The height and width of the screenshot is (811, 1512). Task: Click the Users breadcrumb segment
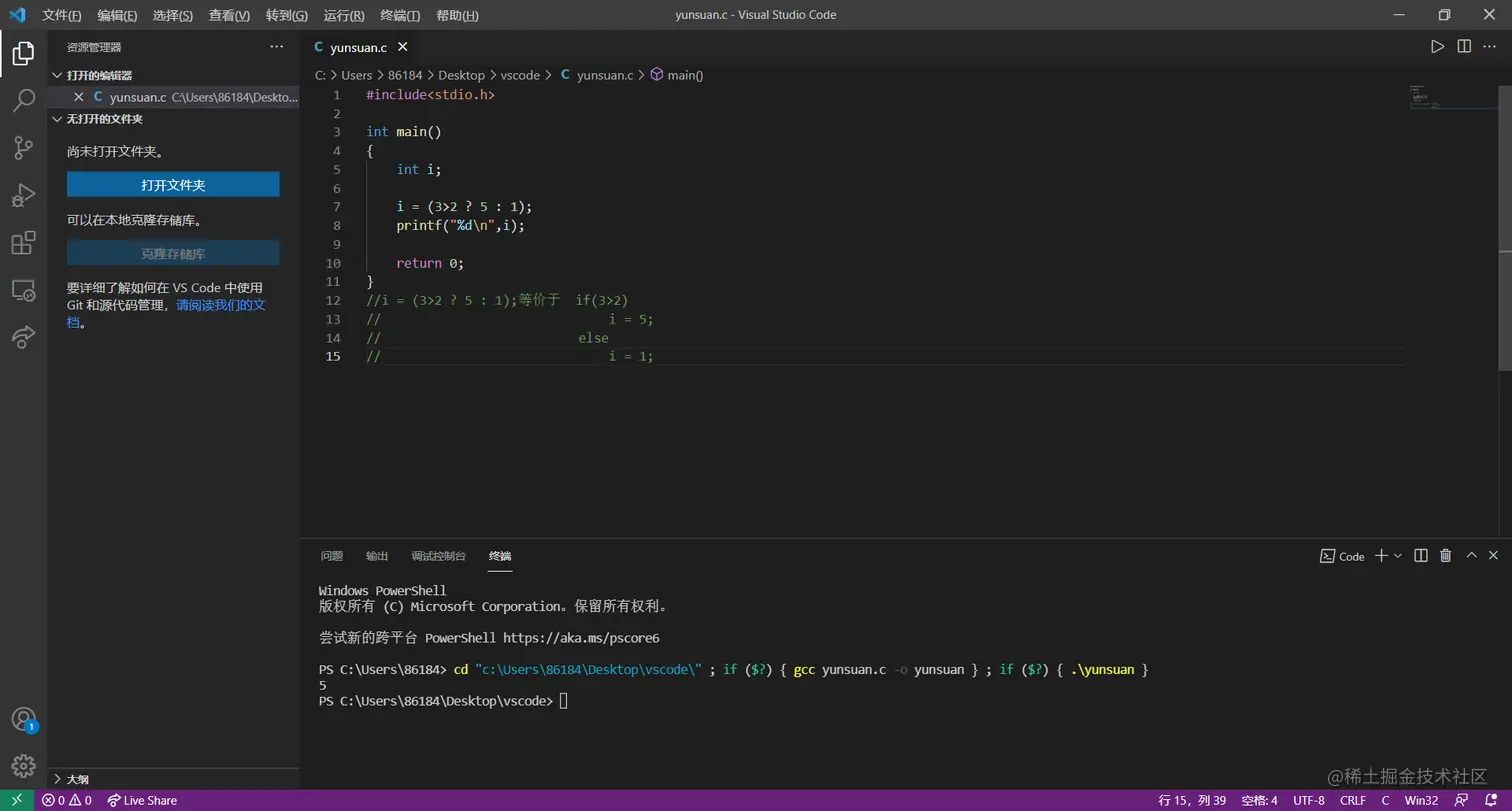point(356,75)
